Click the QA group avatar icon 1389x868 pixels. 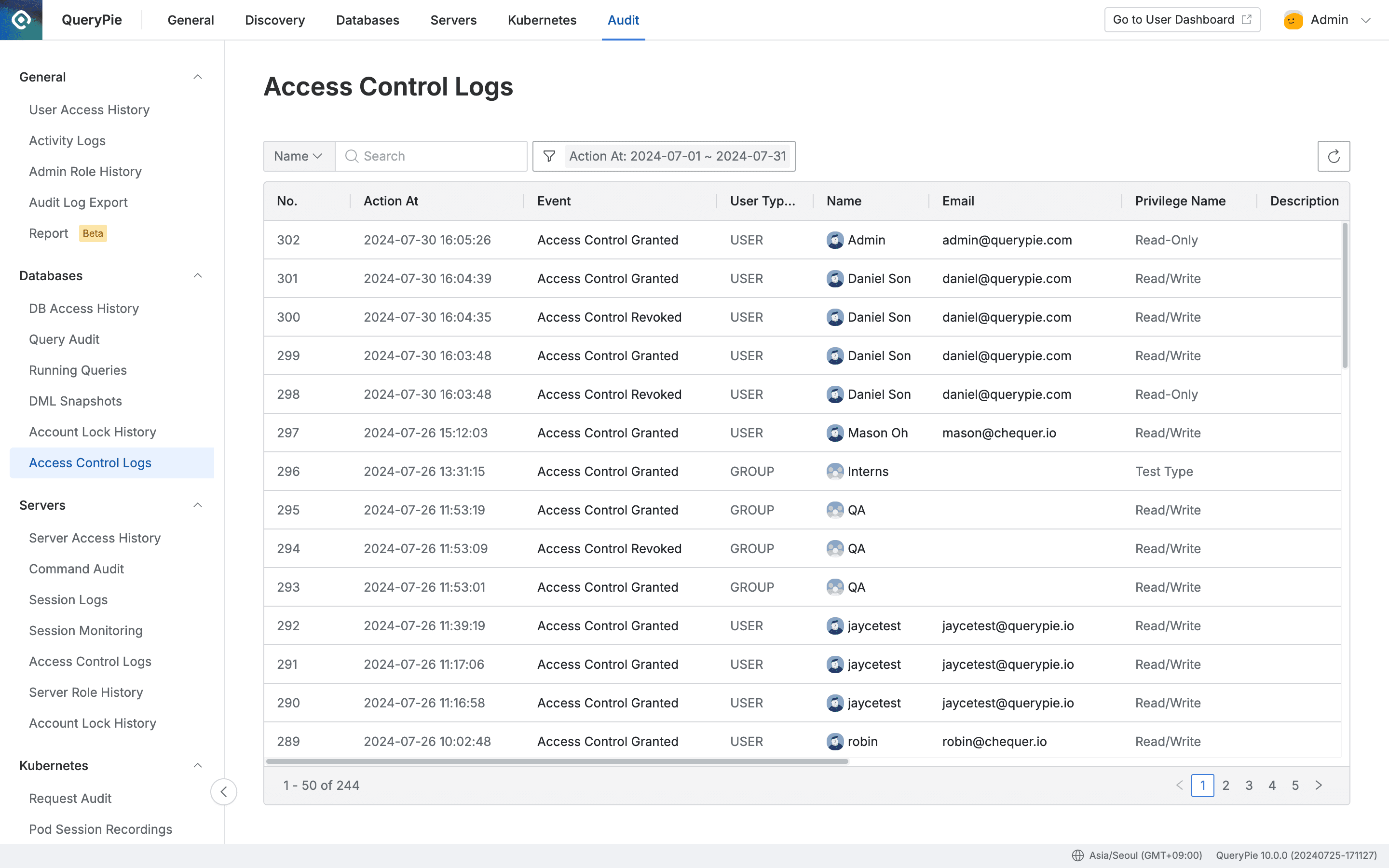coord(835,510)
